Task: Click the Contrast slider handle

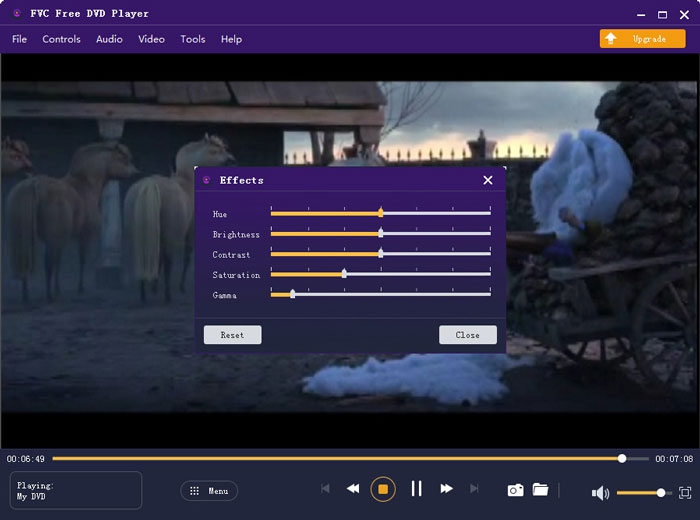Action: click(380, 253)
